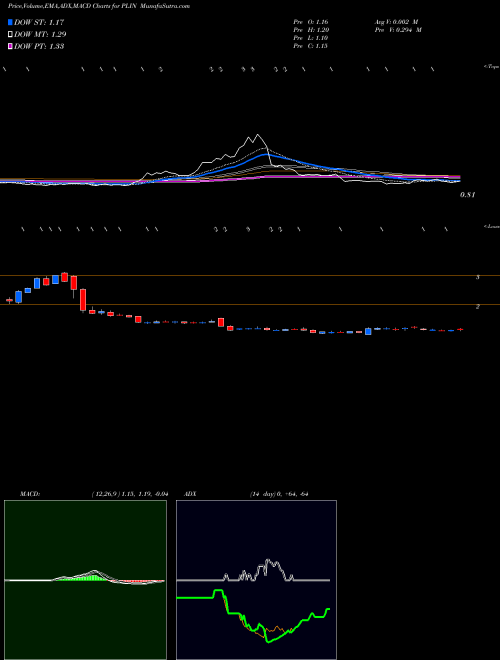The width and height of the screenshot is (500, 660).
Task: Click the ADX '(14 day) 0, +64, -64' values
Action: (279, 494)
